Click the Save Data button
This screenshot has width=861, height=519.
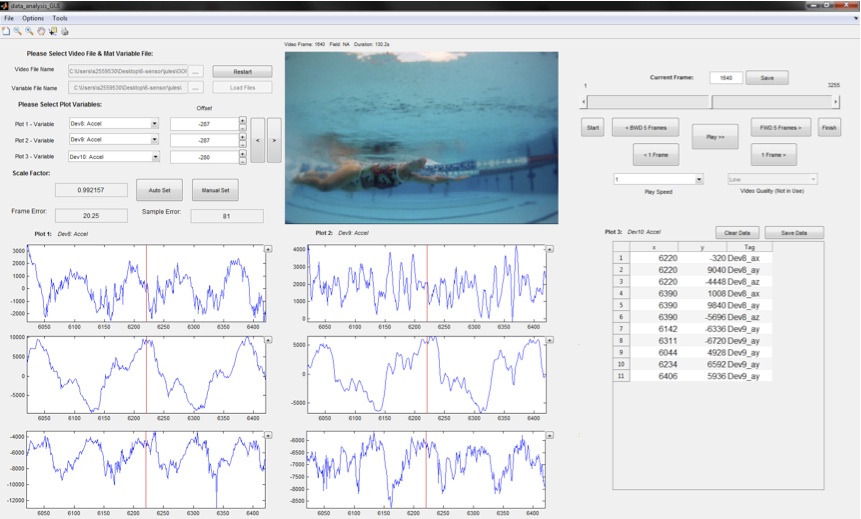pyautogui.click(x=801, y=232)
